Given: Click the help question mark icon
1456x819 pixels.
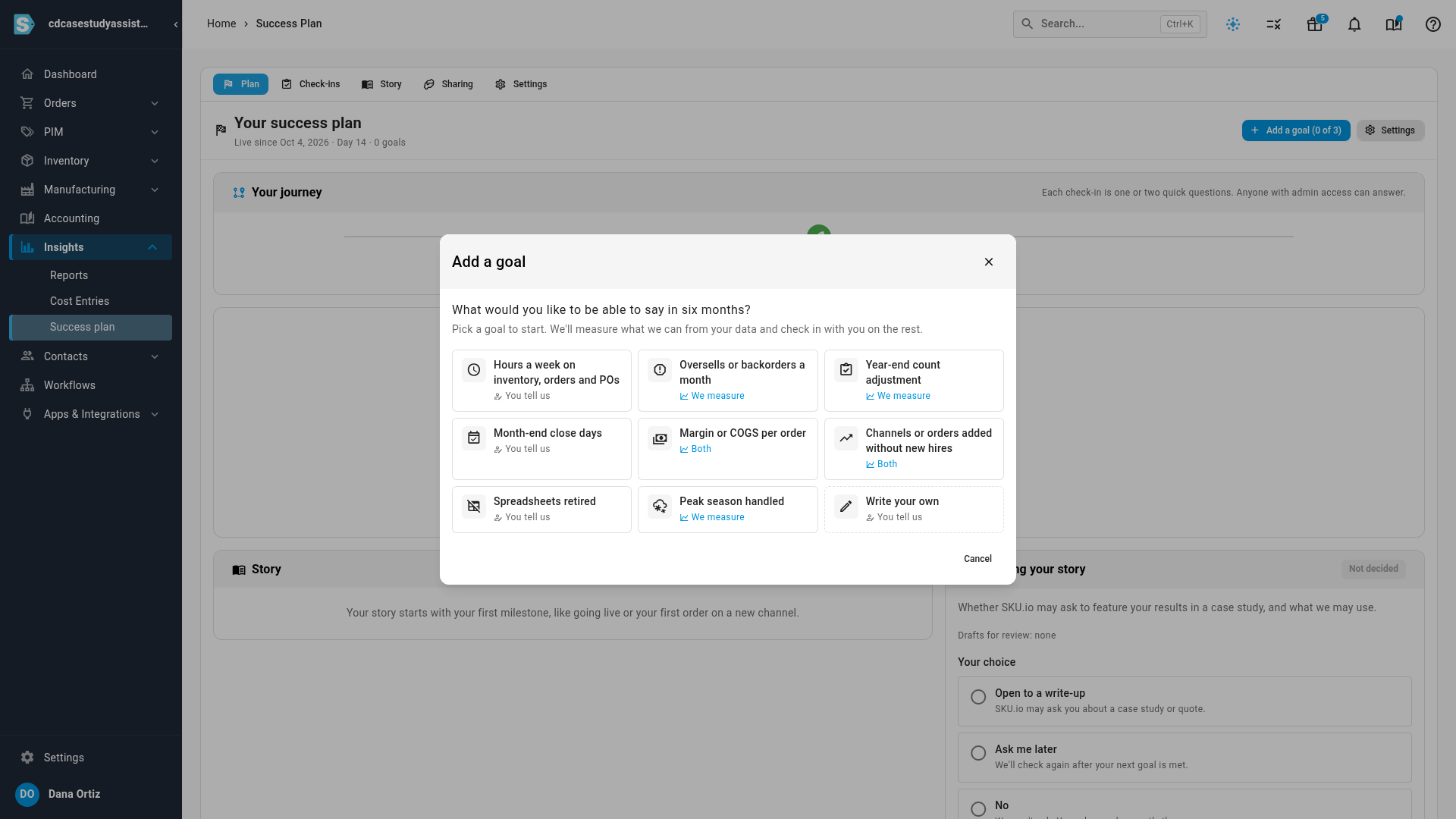Looking at the screenshot, I should [x=1433, y=24].
